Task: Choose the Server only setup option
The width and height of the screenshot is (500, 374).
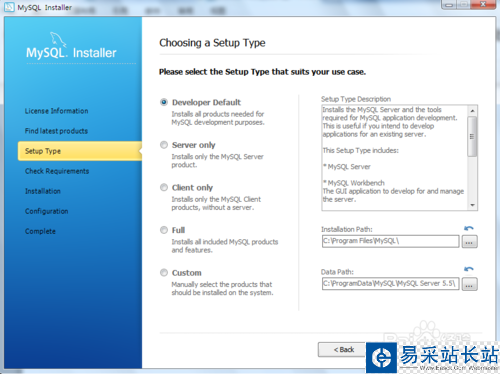Action: coord(164,145)
